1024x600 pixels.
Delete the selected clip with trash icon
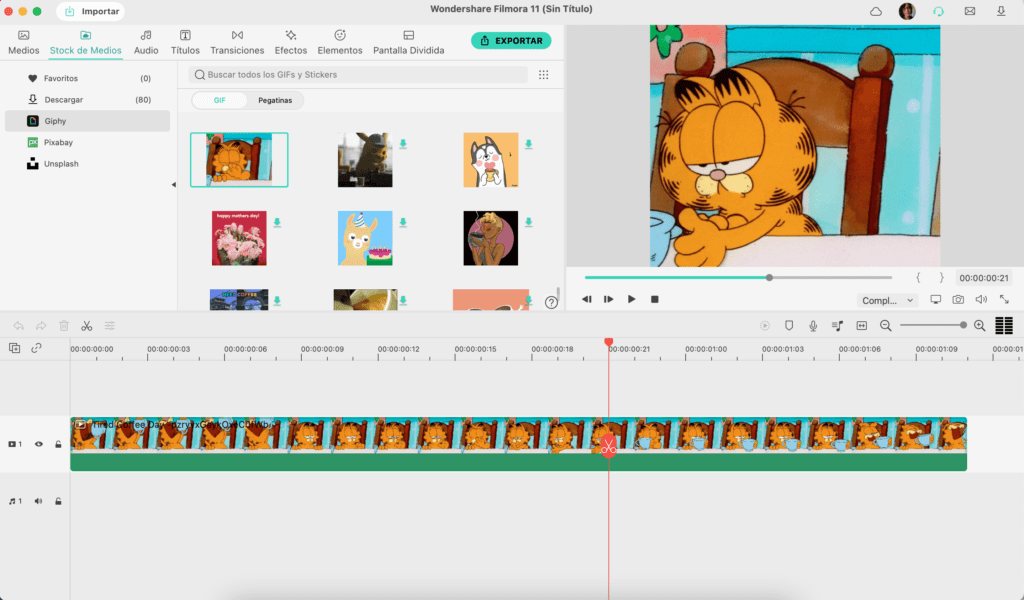click(64, 326)
